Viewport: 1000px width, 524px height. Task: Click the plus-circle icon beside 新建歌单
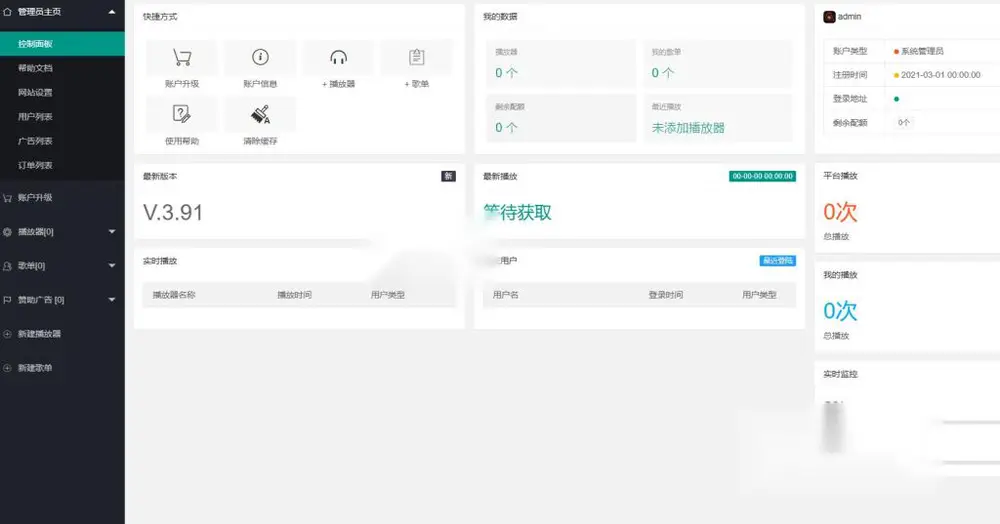pyautogui.click(x=7, y=368)
